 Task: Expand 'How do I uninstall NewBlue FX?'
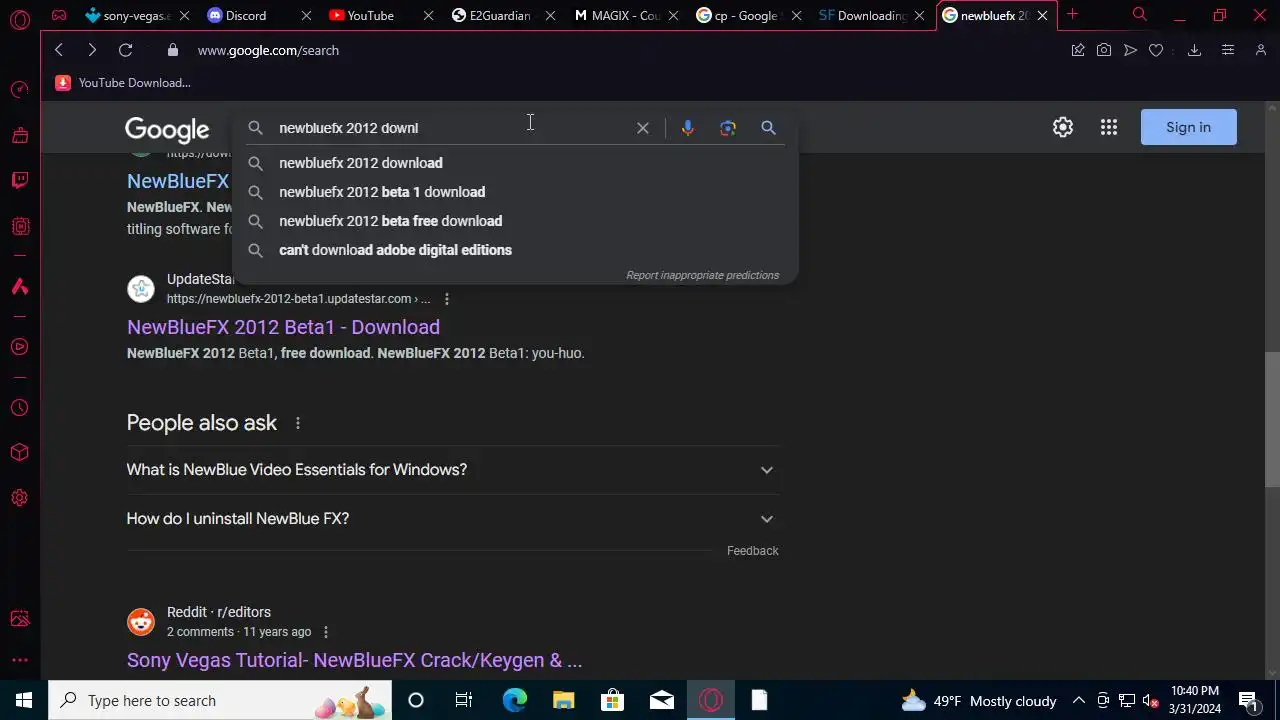point(452,519)
